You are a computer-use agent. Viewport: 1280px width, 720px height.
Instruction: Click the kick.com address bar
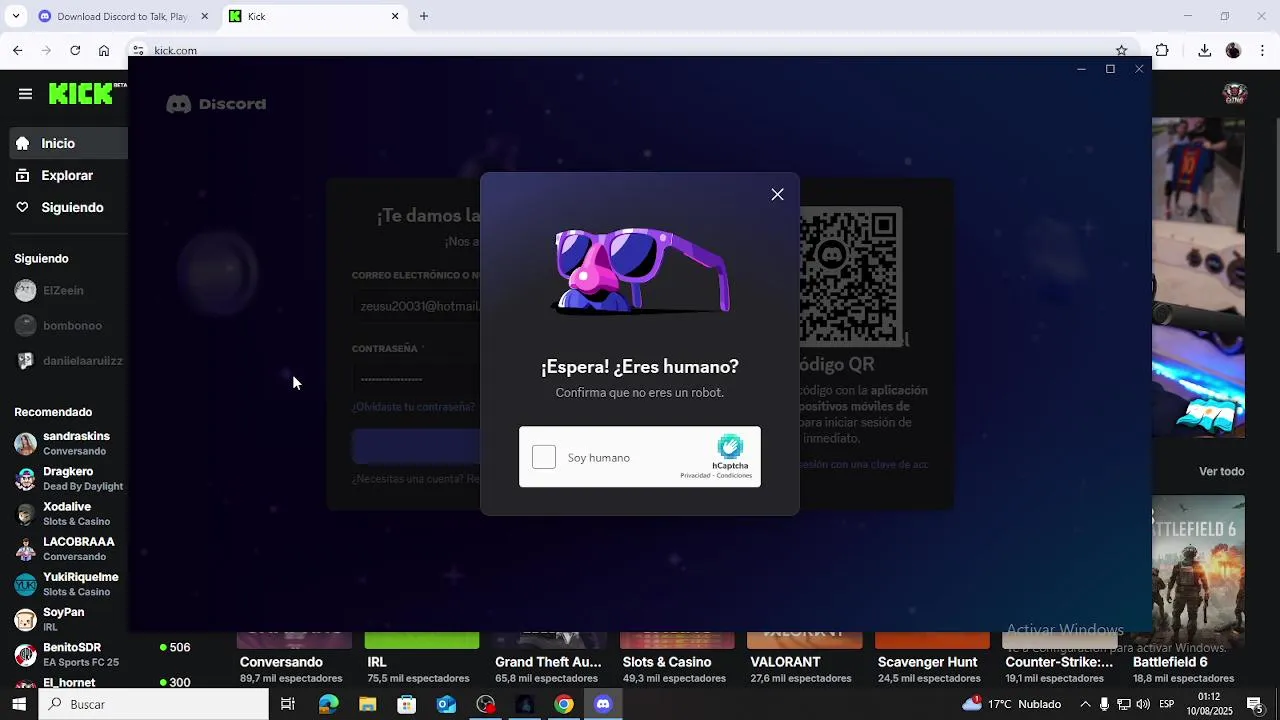[x=630, y=50]
